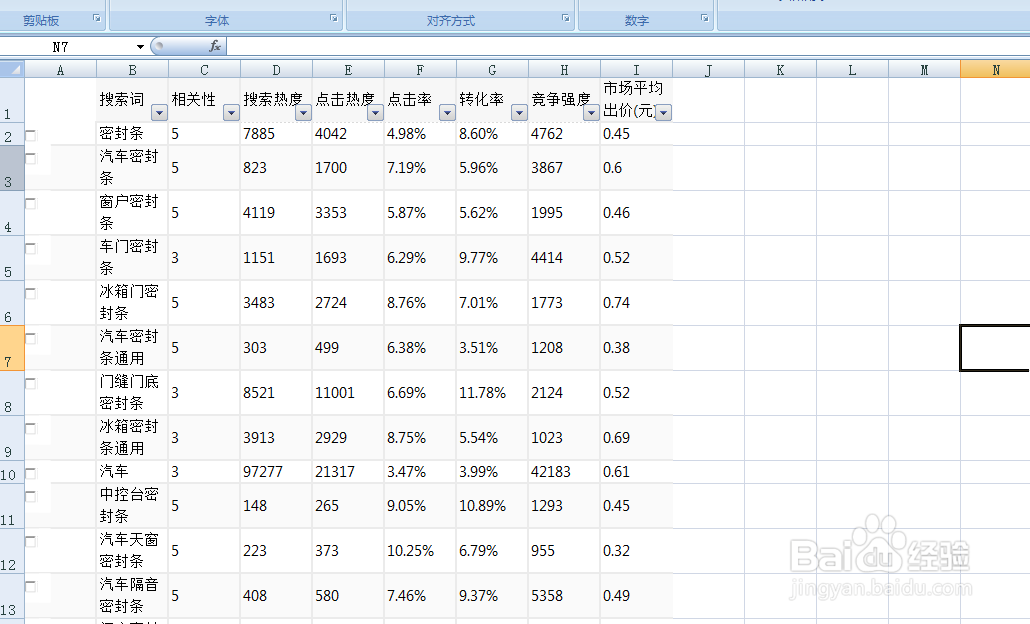
Task: Select row 7 header
Action: pyautogui.click(x=12, y=348)
